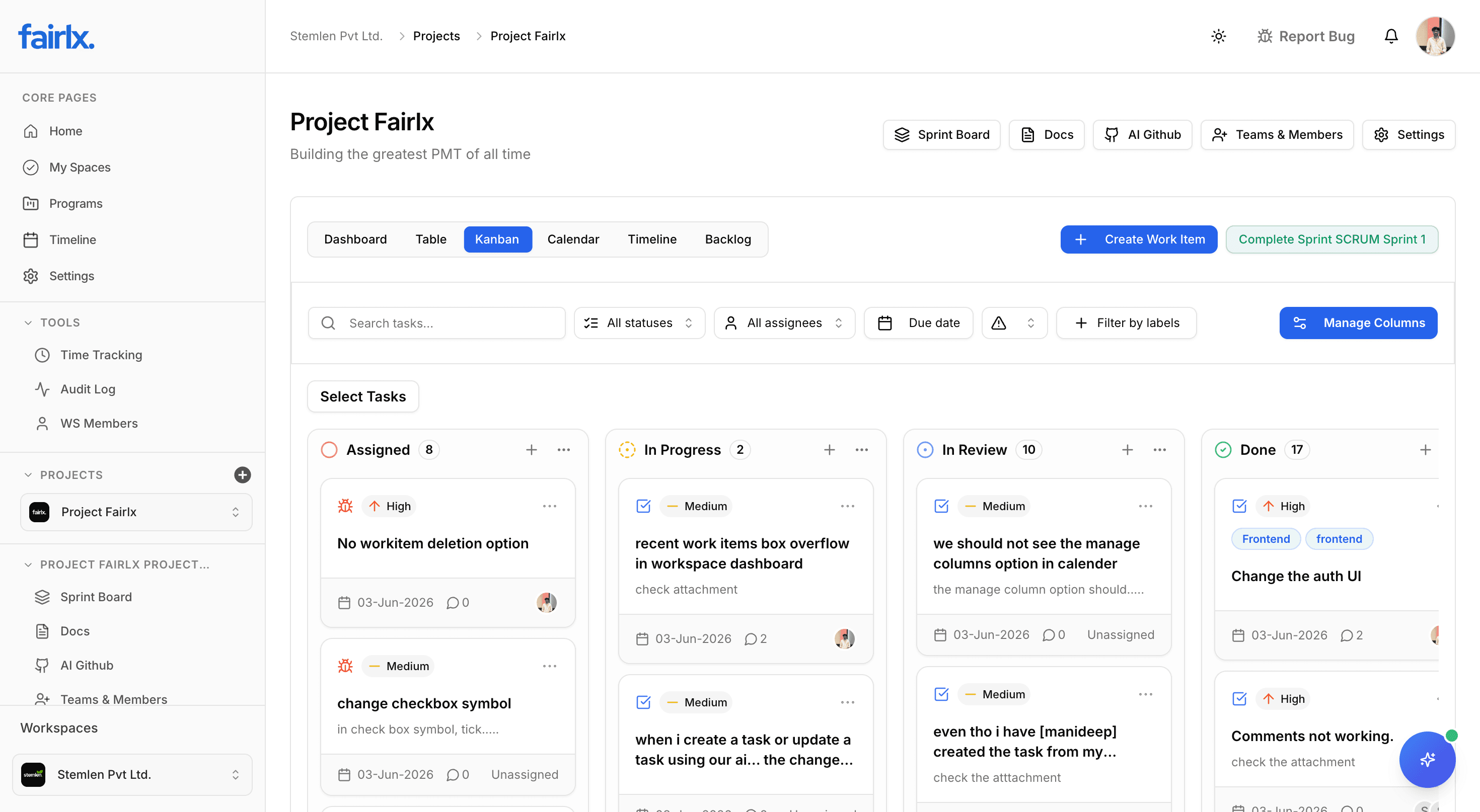Screen dimensions: 1480x812
Task: Open the priority warning filter dropdown
Action: 1015,323
